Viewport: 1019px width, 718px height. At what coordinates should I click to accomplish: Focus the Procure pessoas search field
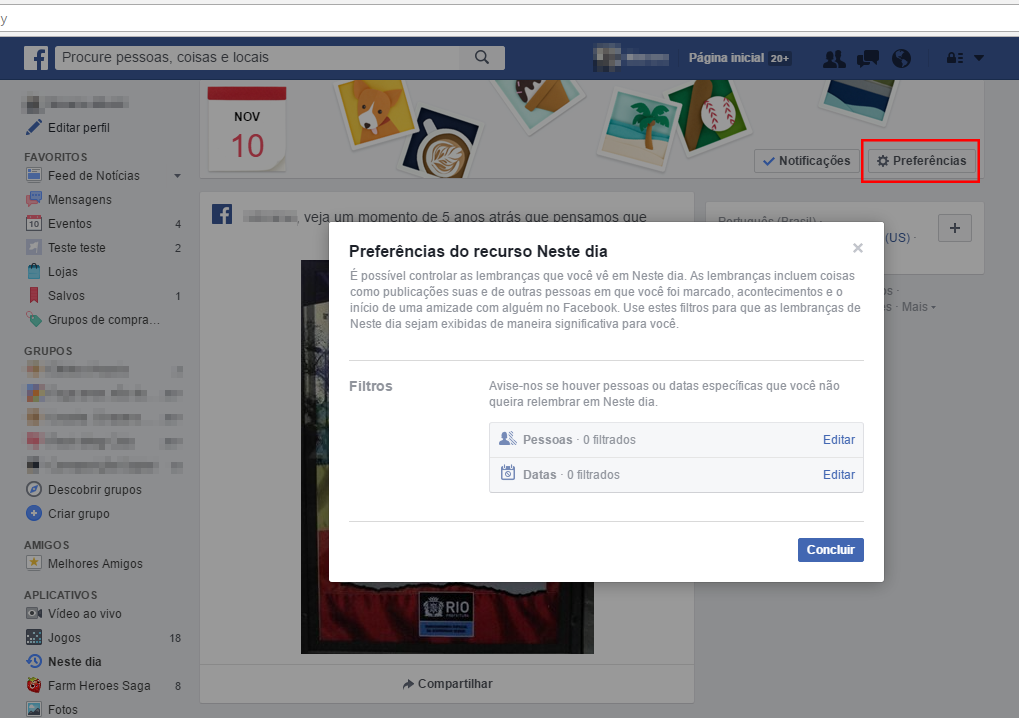[260, 58]
